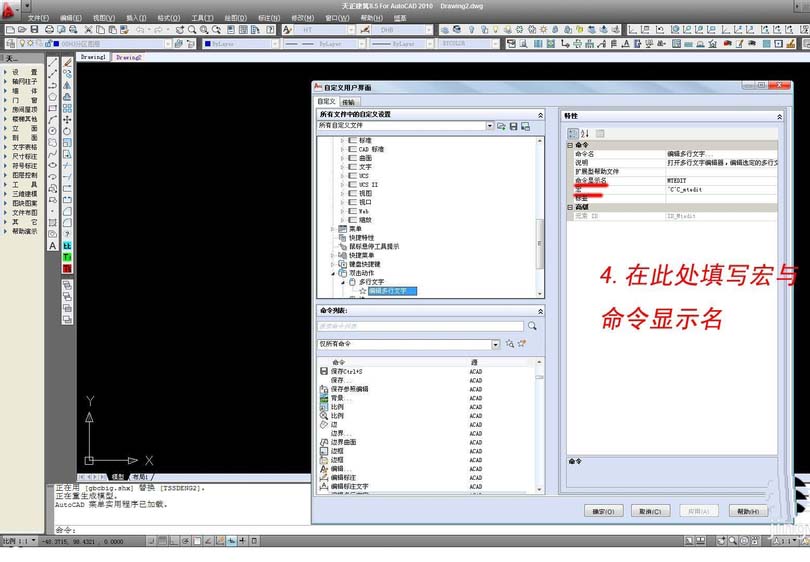
Task: Collapse the 双击动作 tree node
Action: (333, 273)
